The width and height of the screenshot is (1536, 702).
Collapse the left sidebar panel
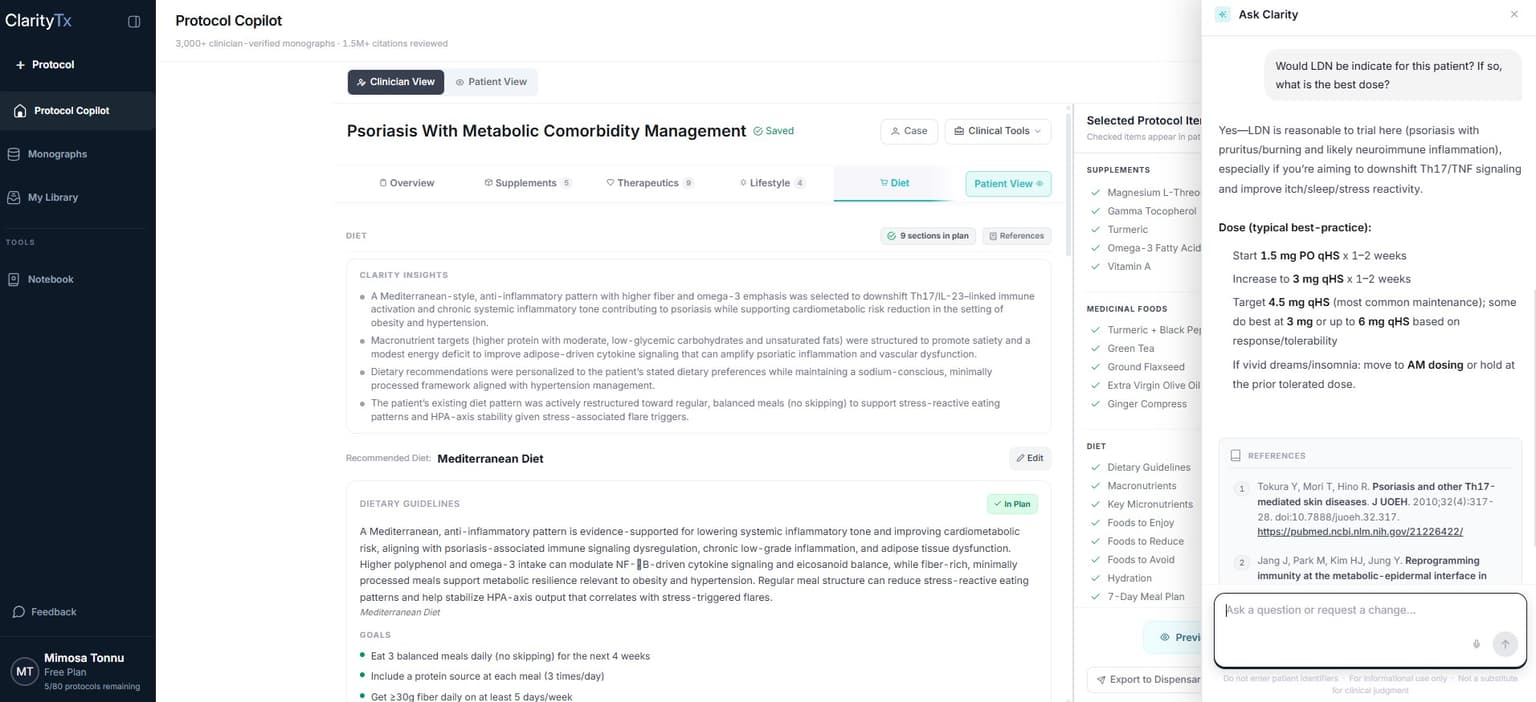click(x=135, y=21)
